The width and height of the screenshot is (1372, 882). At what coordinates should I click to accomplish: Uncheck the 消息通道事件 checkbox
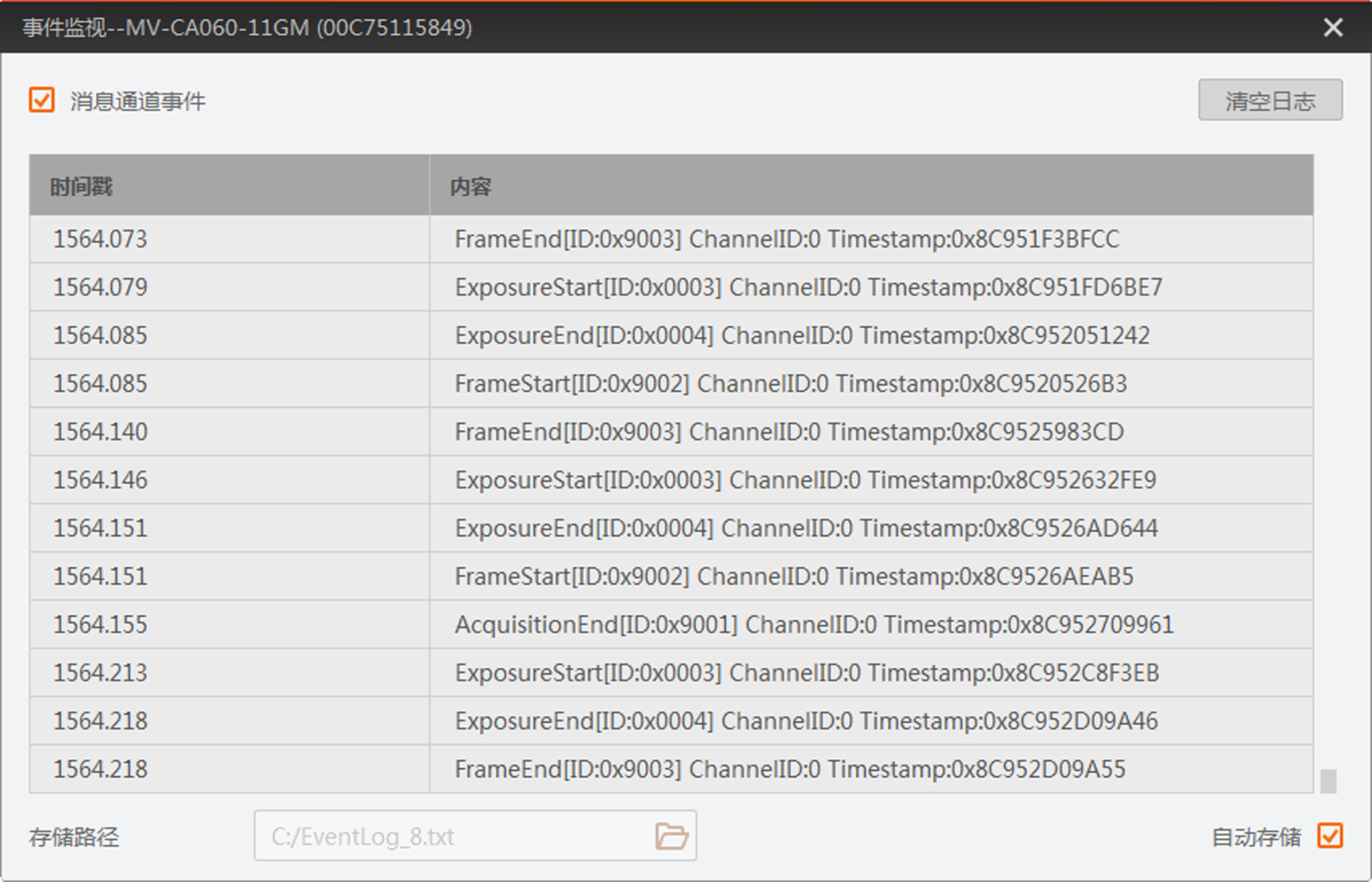(42, 100)
